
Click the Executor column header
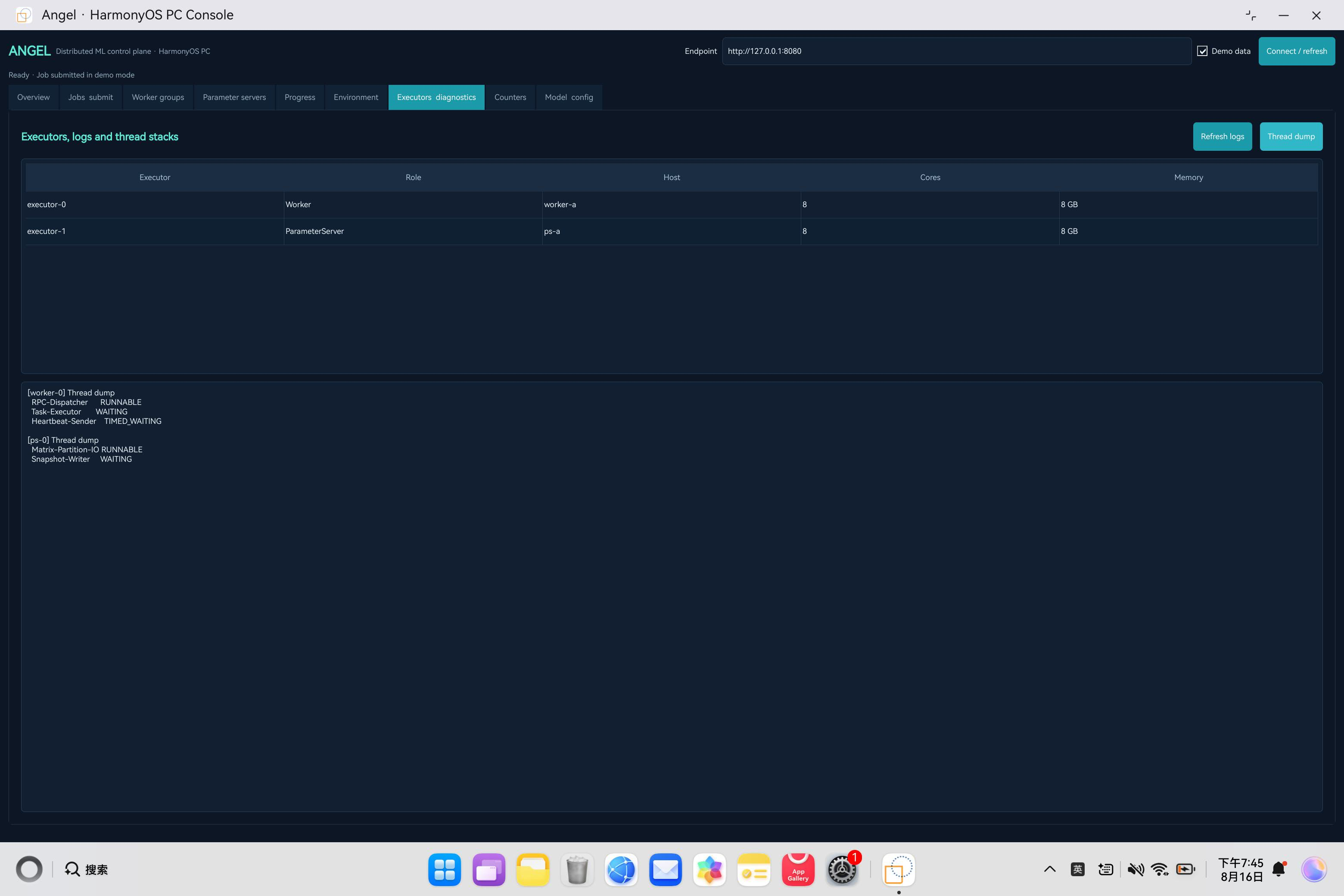coord(155,178)
